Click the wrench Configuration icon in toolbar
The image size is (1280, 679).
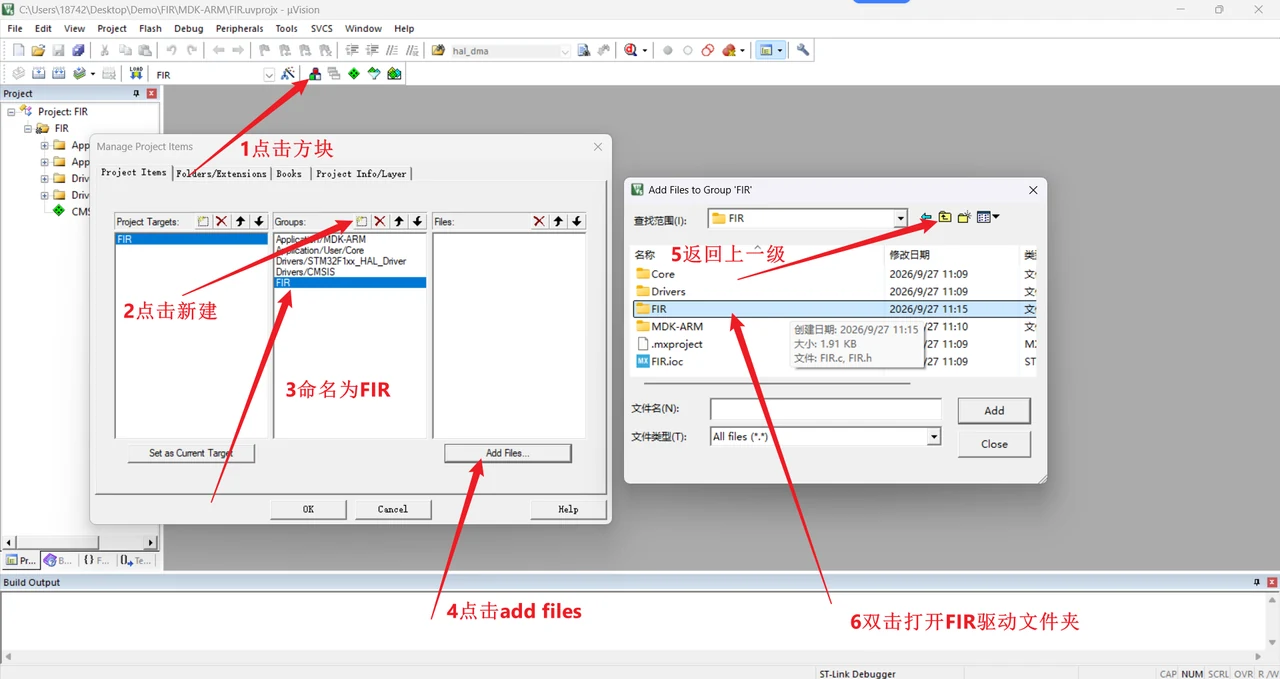(x=802, y=50)
